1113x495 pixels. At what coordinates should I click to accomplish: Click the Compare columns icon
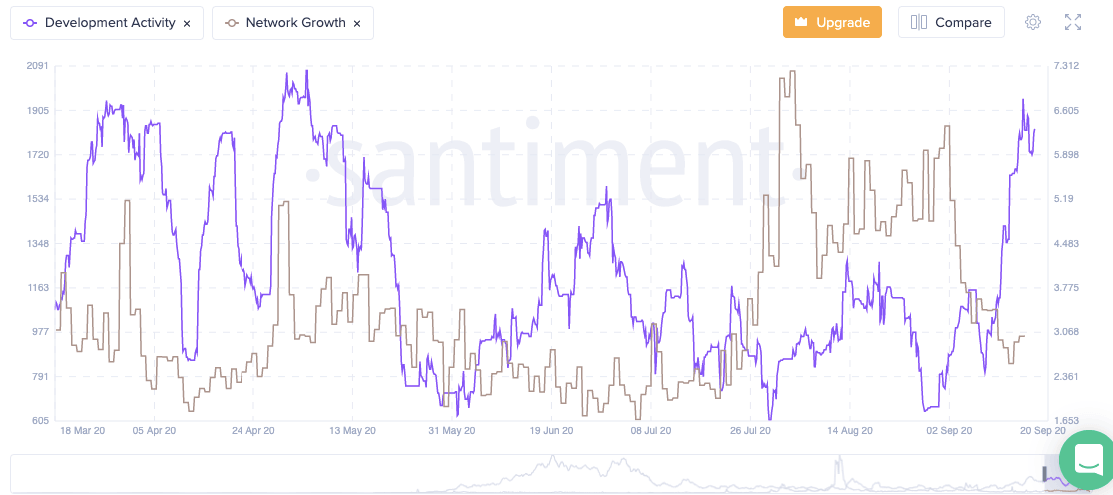(919, 22)
